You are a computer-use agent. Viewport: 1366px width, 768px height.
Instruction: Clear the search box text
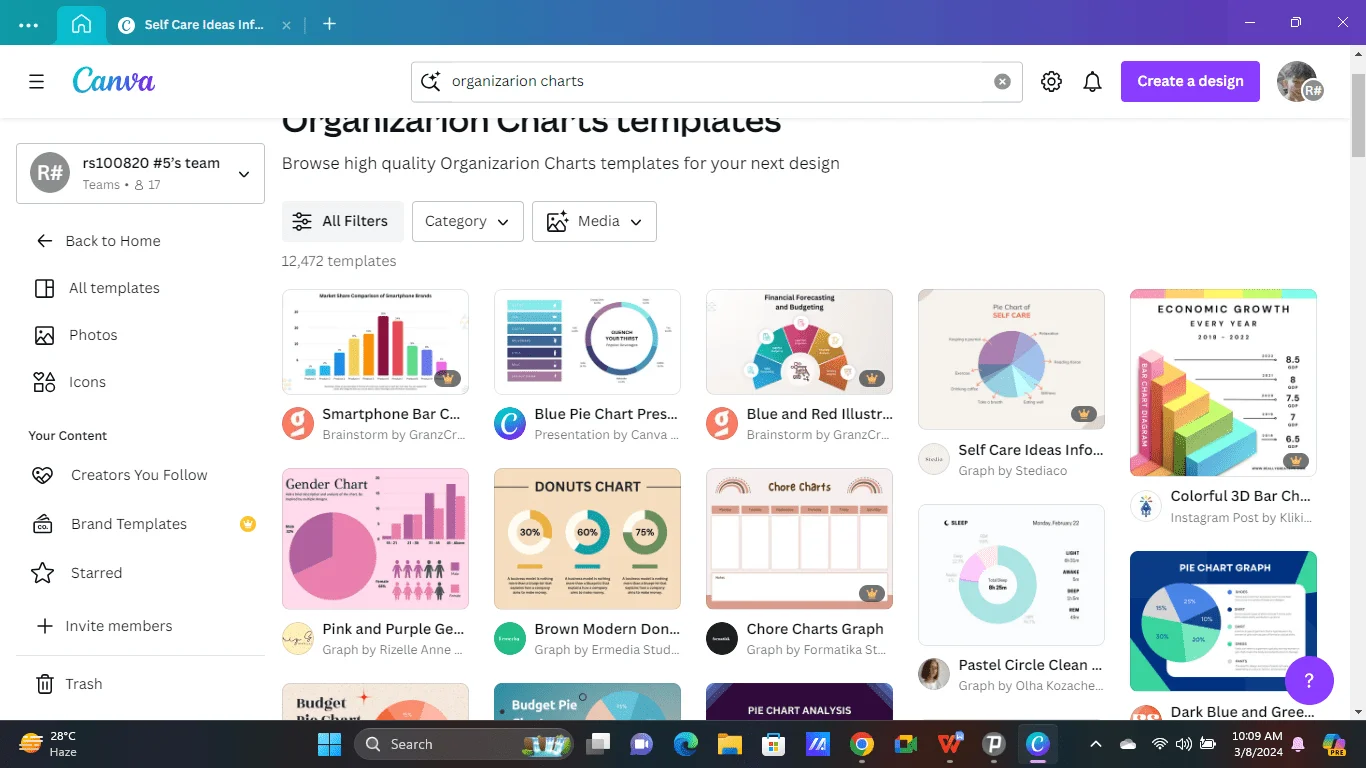(x=1002, y=82)
